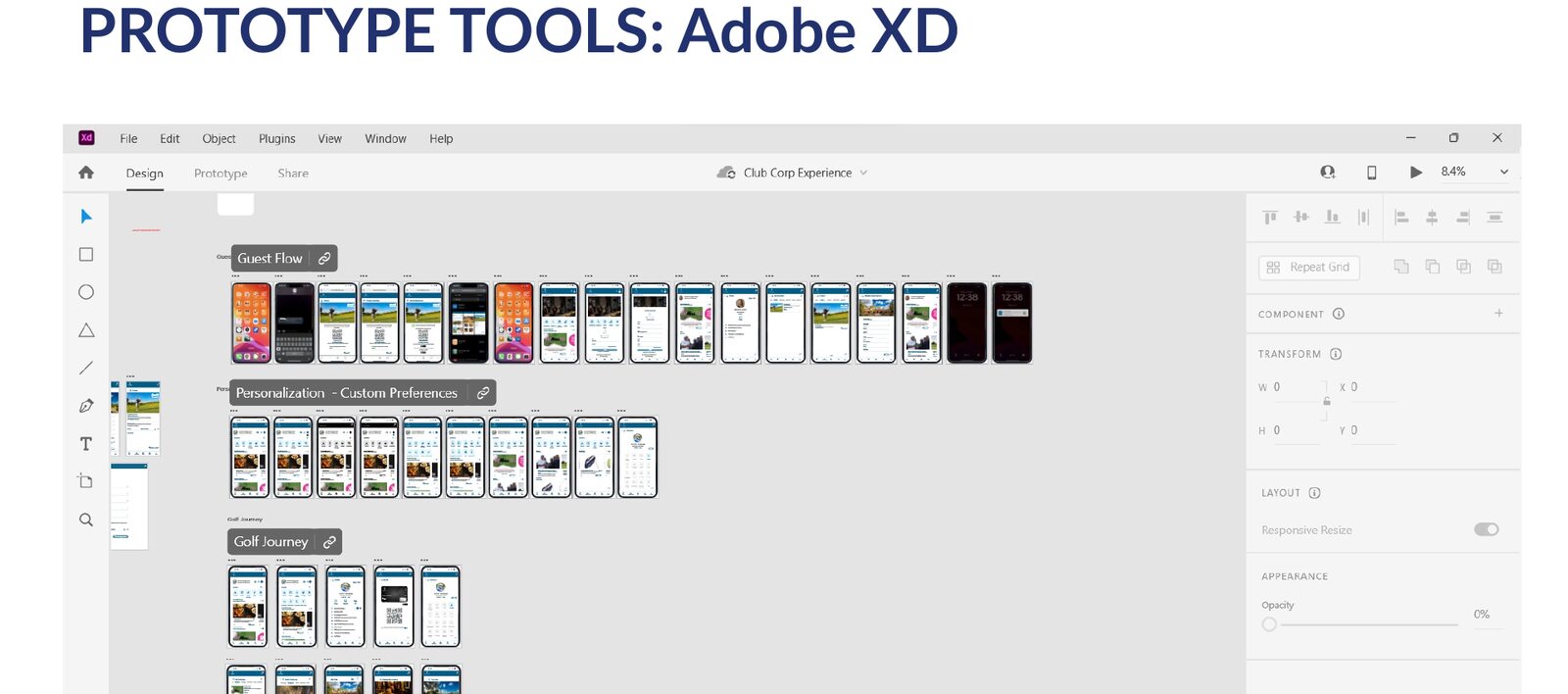
Task: Select the Zoom magnifier tool
Action: pos(86,520)
